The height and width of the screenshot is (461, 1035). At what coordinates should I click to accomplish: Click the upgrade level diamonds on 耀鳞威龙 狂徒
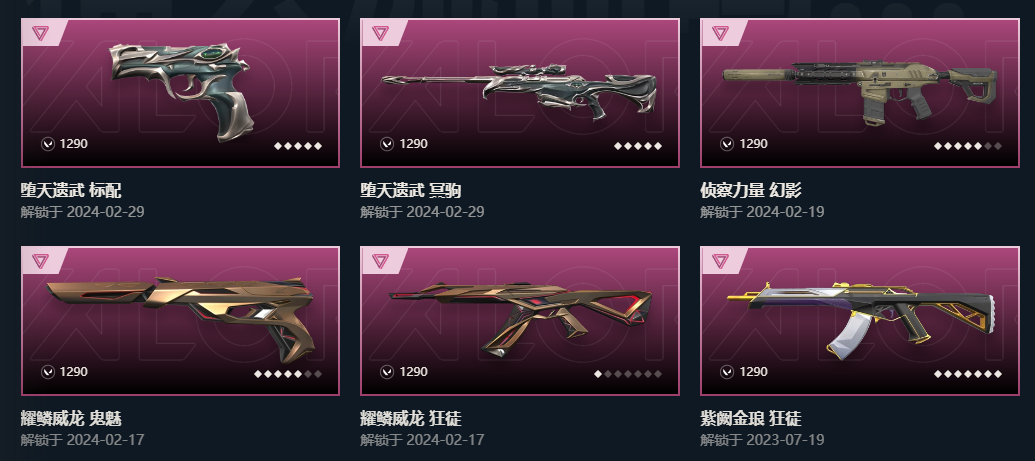coord(628,374)
